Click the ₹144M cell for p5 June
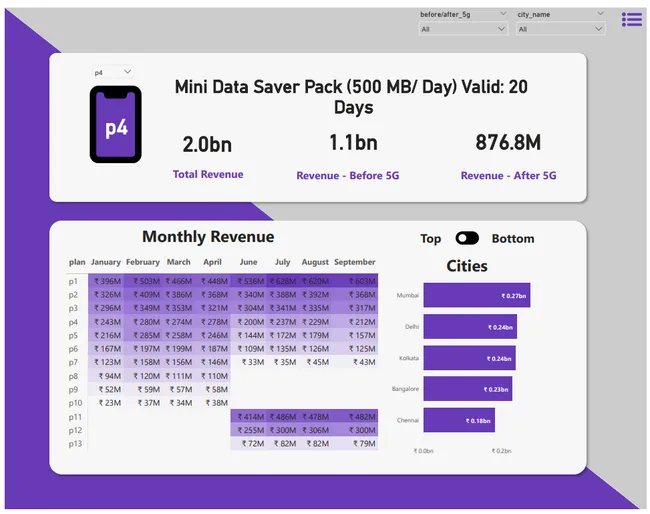Image resolution: width=650 pixels, height=514 pixels. coord(251,335)
